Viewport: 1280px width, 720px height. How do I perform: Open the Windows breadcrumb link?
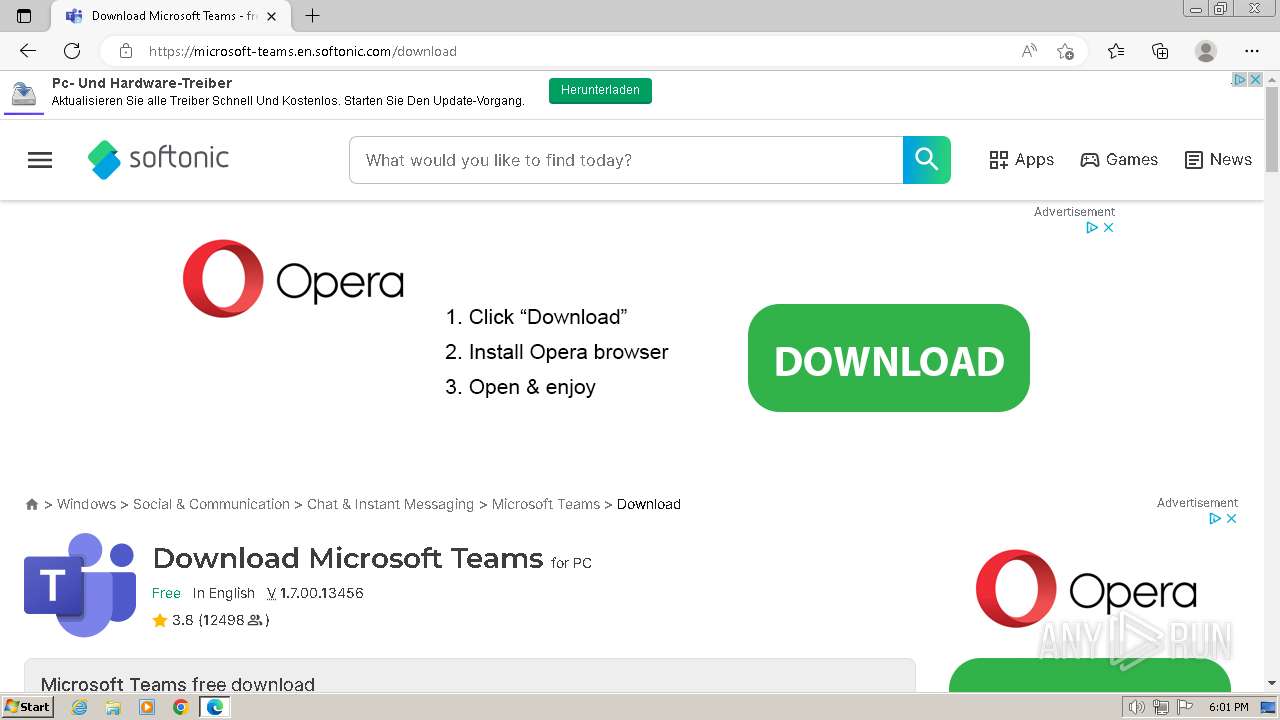(86, 504)
